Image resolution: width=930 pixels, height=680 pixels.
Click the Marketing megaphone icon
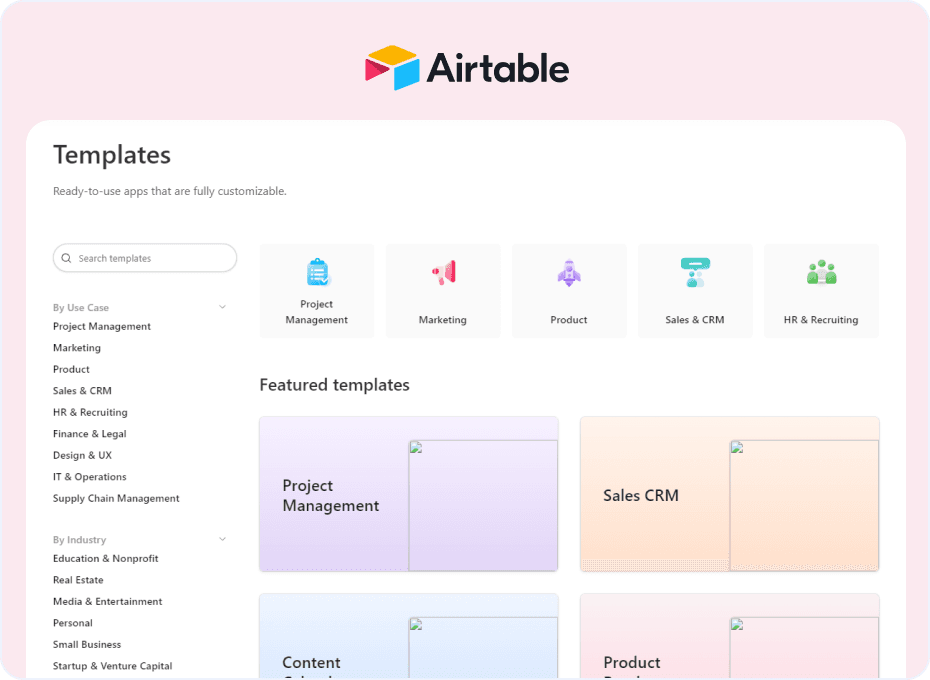pos(444,272)
